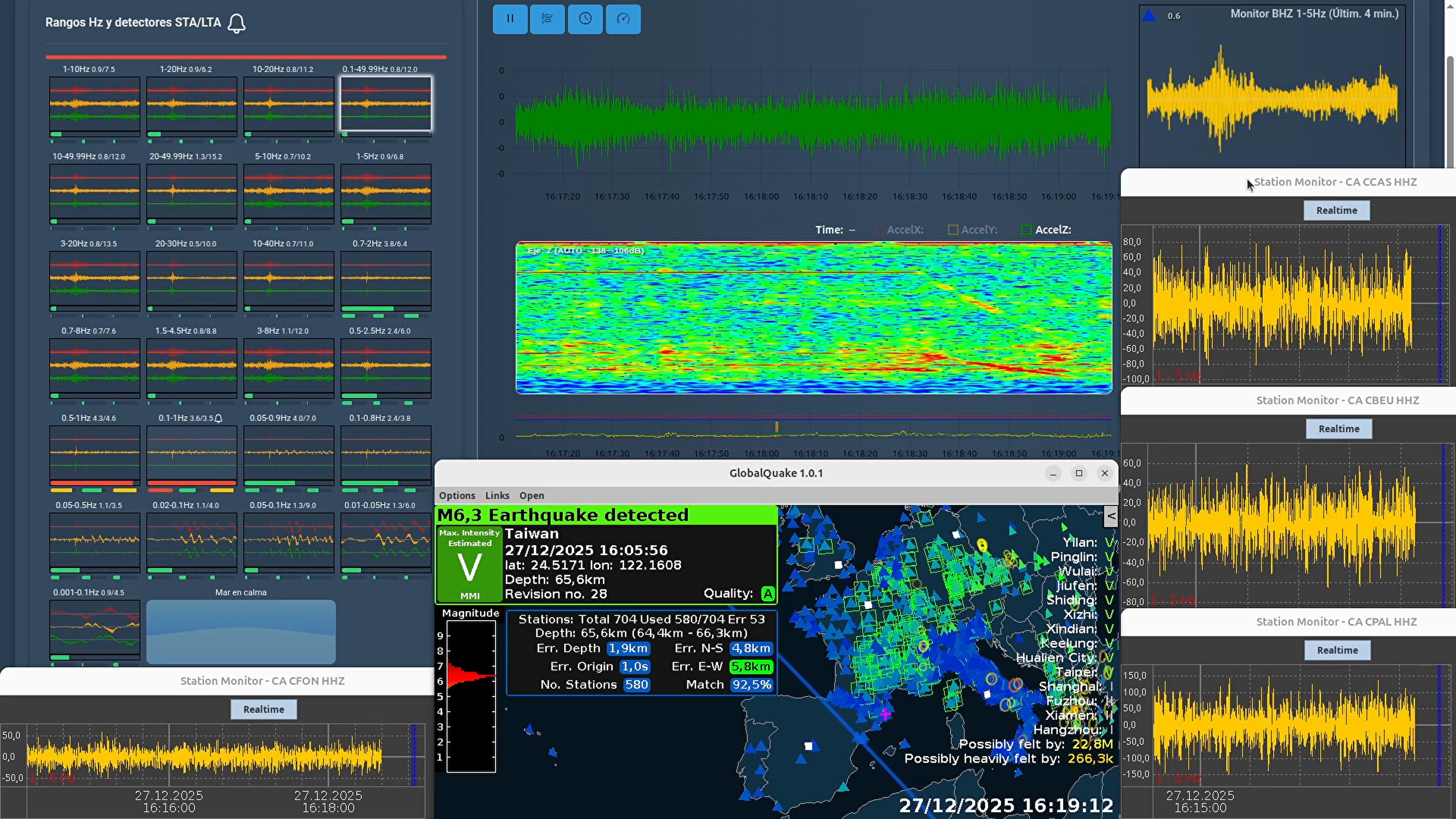Click the clock time-range icon button

pos(585,19)
